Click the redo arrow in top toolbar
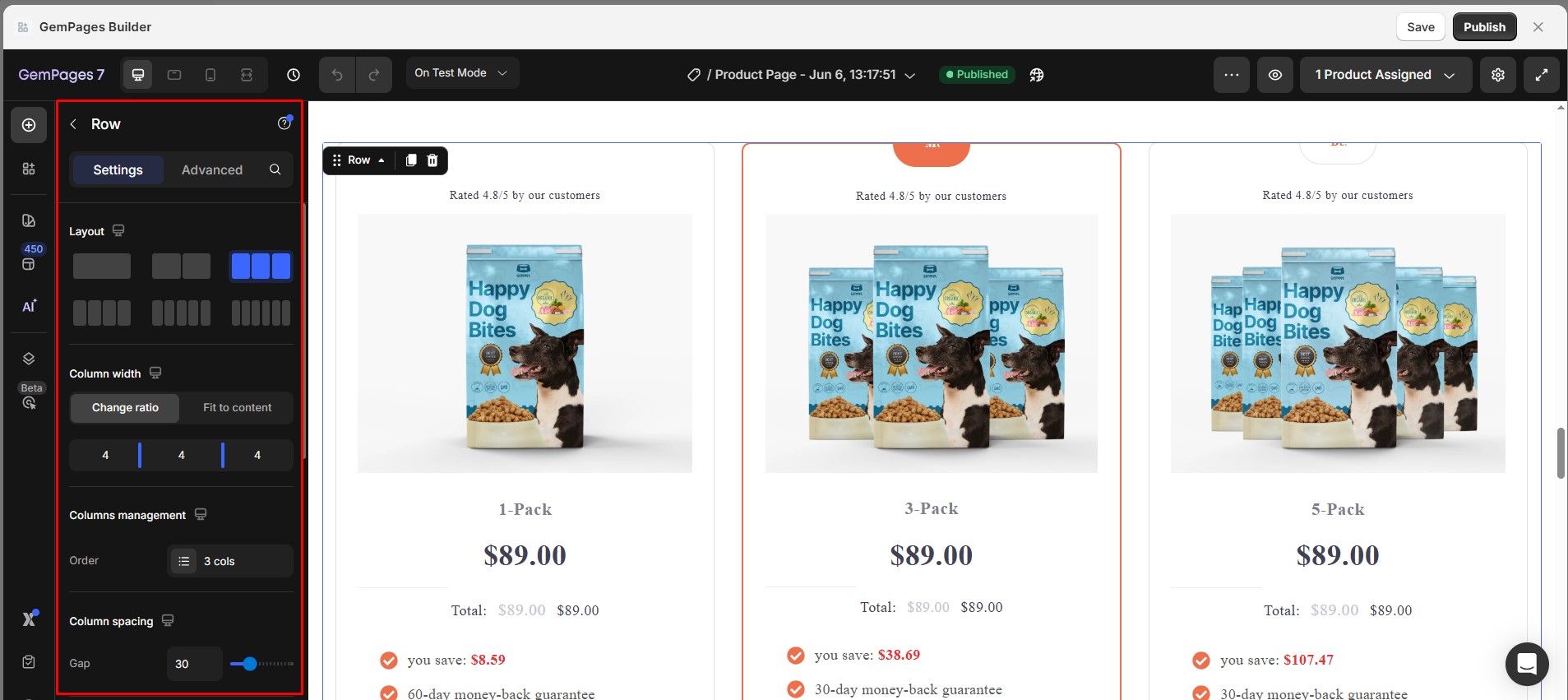Screen dimensions: 1568x700 pyautogui.click(x=374, y=75)
